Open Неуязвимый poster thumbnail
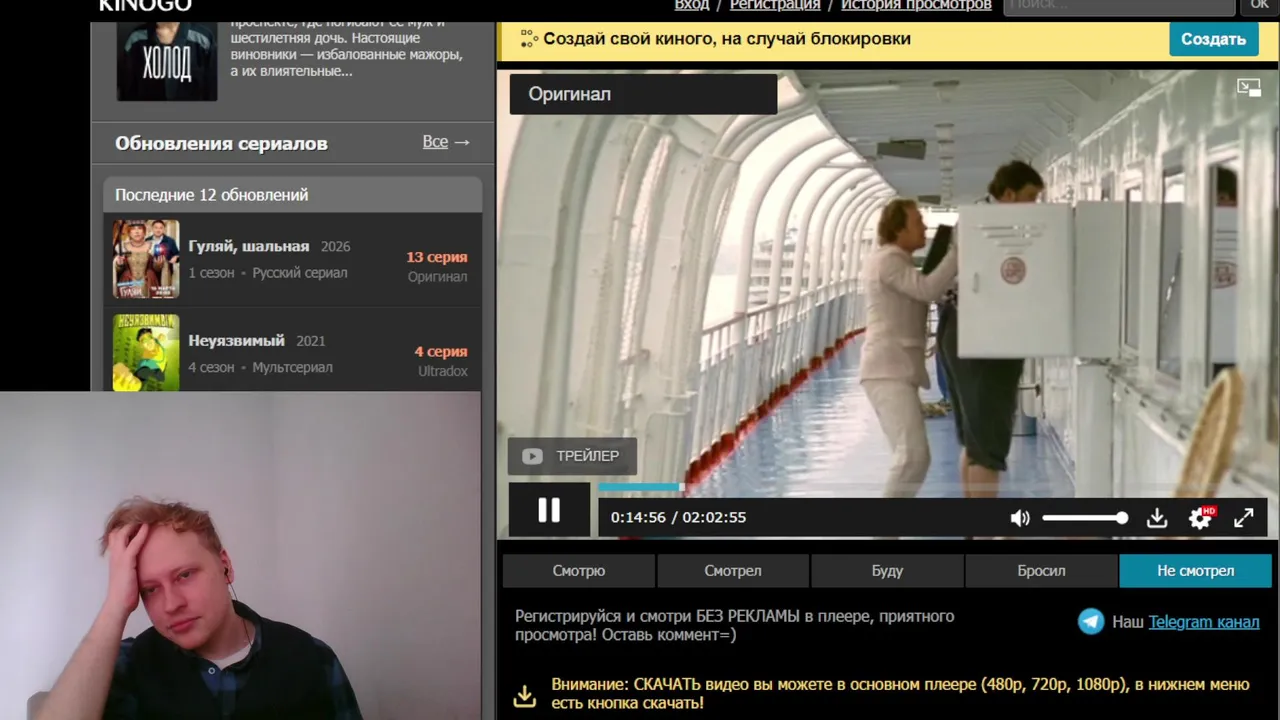The image size is (1280, 720). click(x=146, y=352)
